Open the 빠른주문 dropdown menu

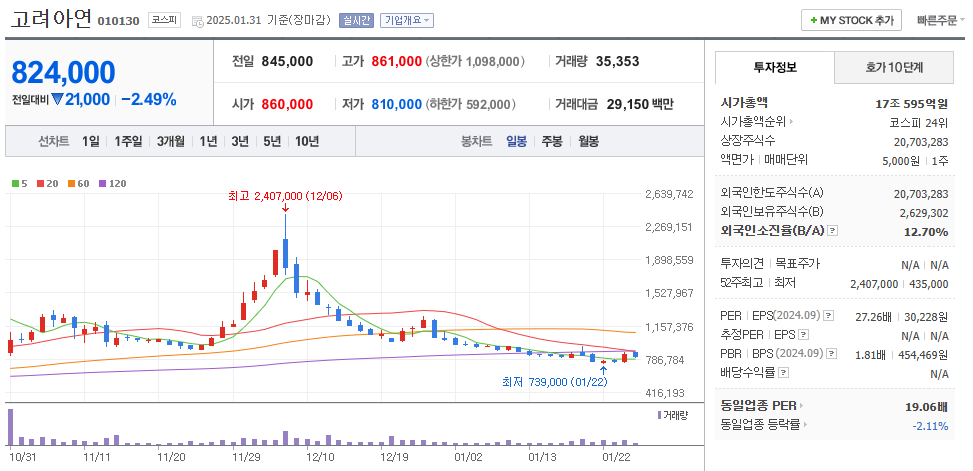click(x=940, y=20)
